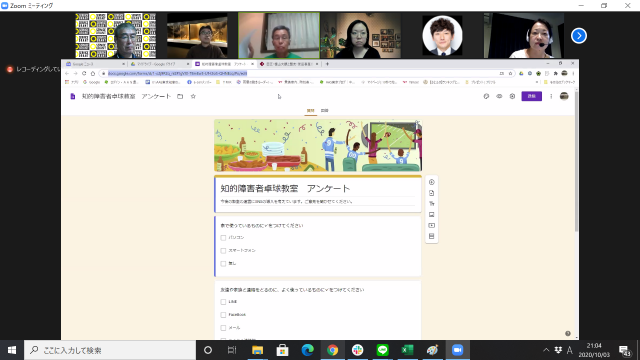Open the customize theme palette icon

point(486,96)
